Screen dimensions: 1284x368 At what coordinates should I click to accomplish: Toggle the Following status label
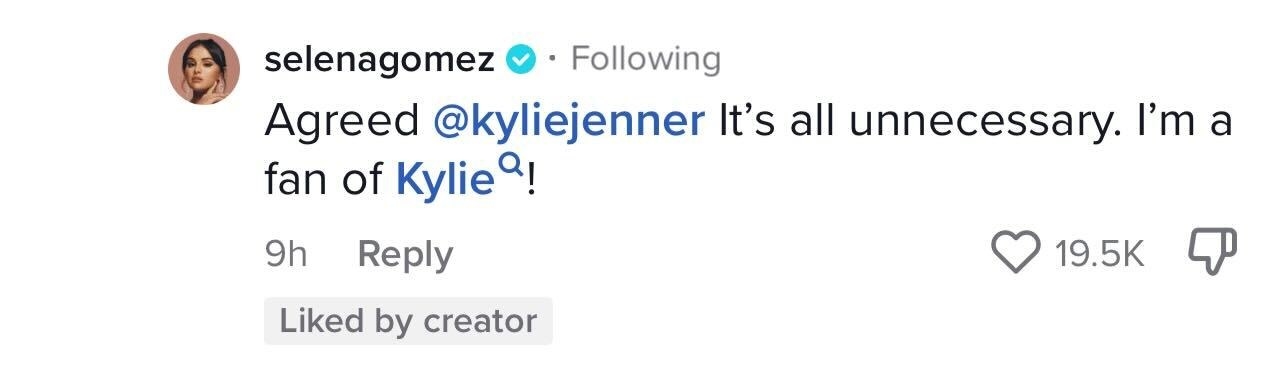(x=646, y=60)
